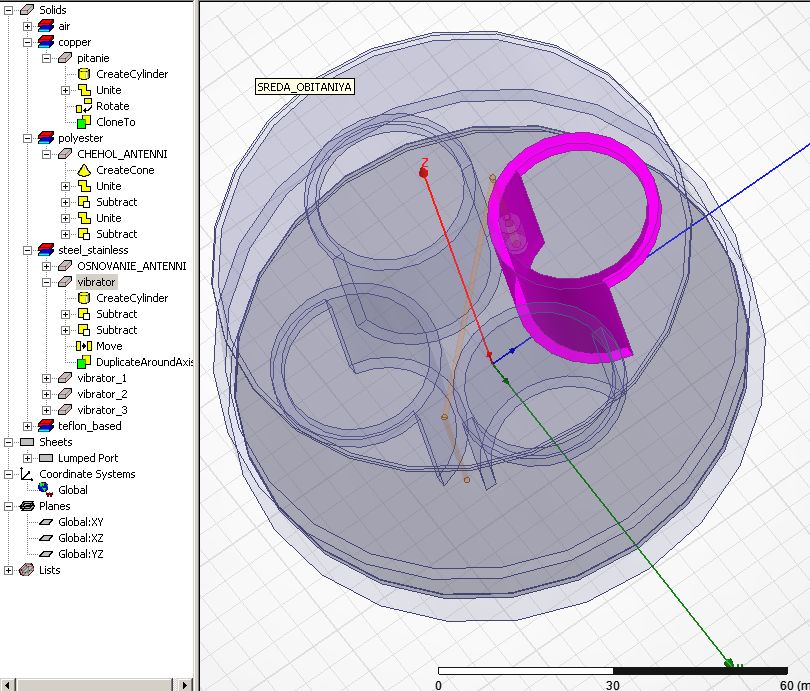Image resolution: width=810 pixels, height=691 pixels.
Task: Select the steel_stainless material entry
Action: click(x=93, y=250)
